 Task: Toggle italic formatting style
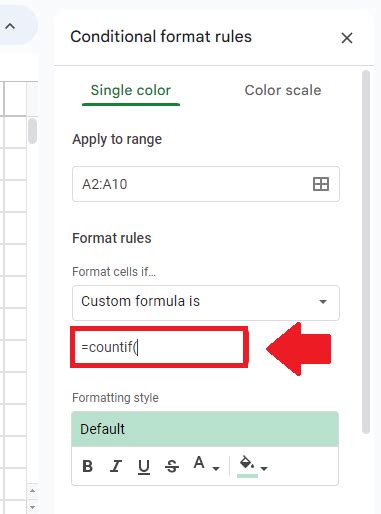click(116, 466)
